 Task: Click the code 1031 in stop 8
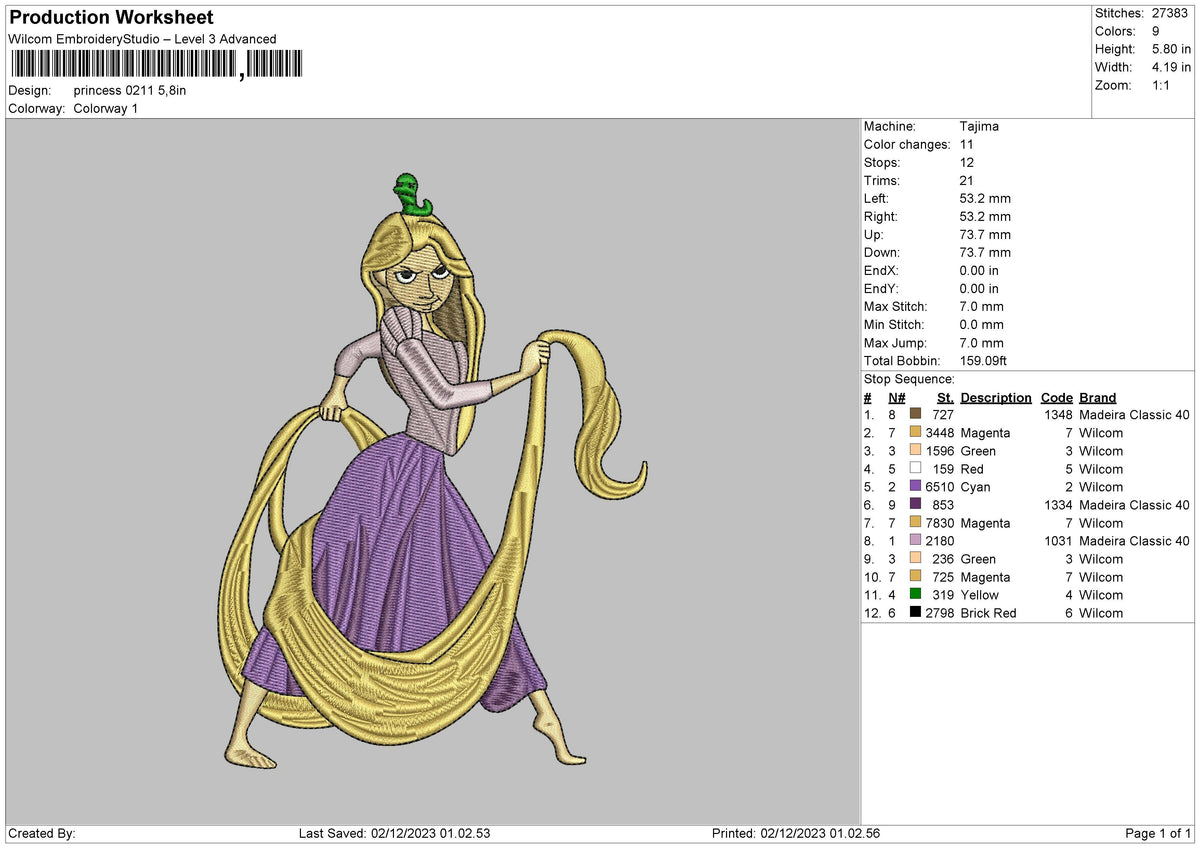[1058, 541]
